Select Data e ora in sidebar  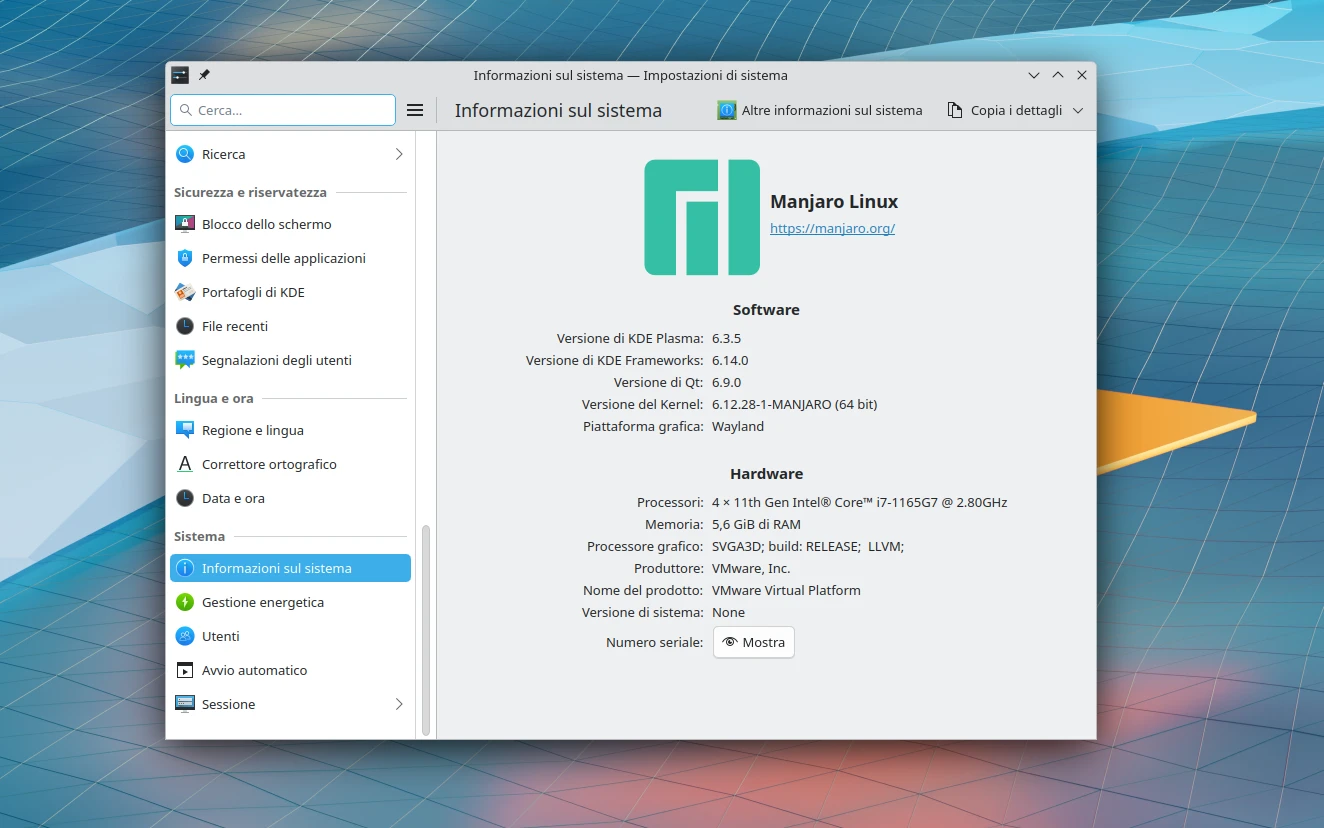coord(231,498)
